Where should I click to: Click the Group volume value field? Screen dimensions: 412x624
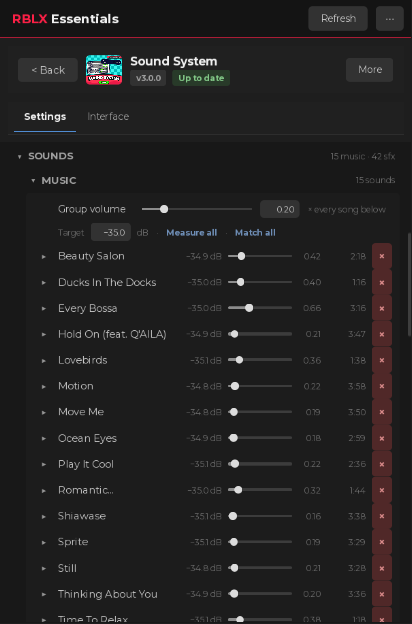tap(280, 209)
